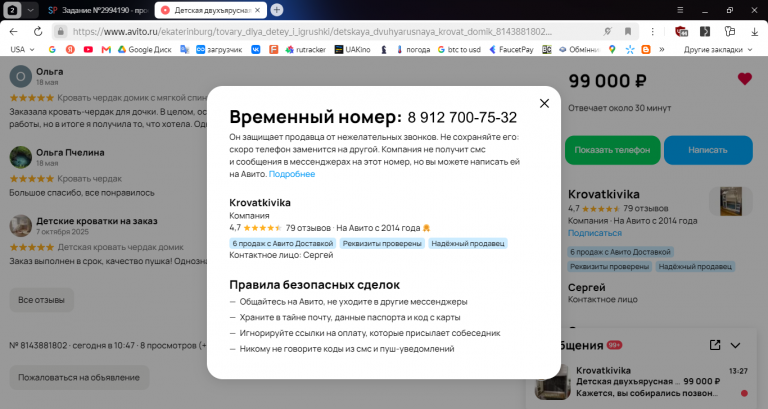Click the Написать button
The height and width of the screenshot is (409, 768).
708,150
